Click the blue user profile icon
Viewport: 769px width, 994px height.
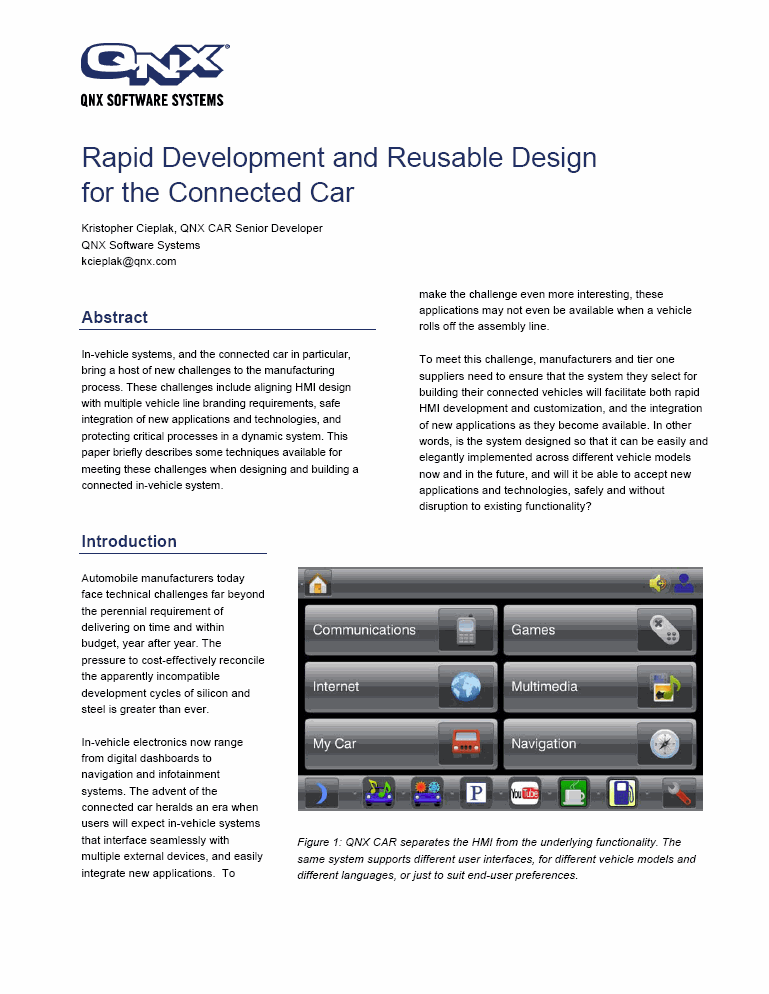click(x=683, y=583)
